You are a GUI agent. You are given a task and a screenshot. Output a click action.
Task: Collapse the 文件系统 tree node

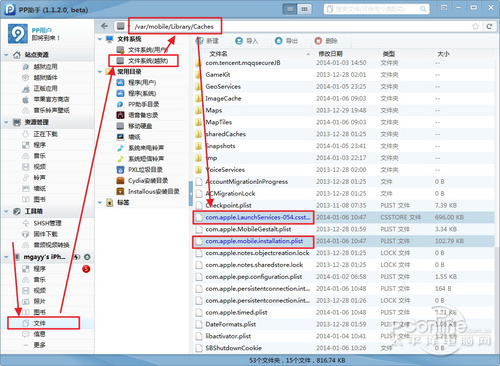click(100, 39)
